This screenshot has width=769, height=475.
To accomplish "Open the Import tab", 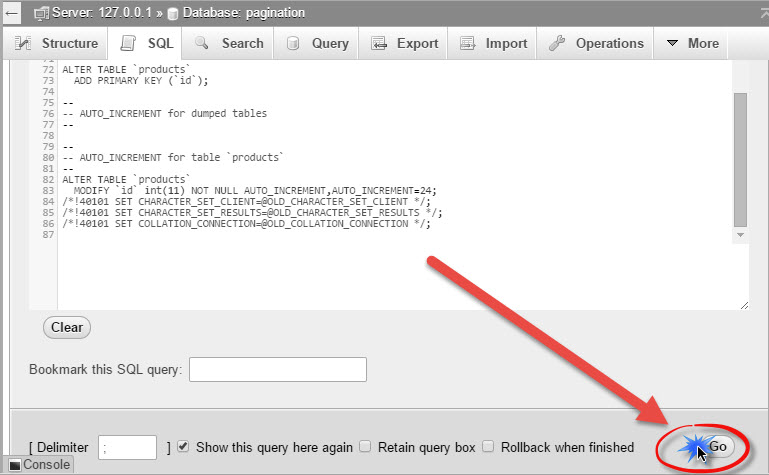I will [492, 43].
